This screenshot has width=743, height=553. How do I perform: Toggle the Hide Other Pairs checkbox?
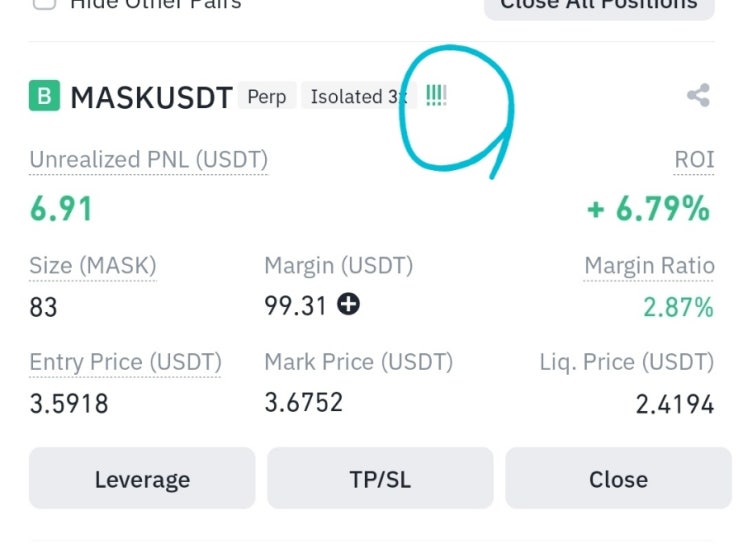[x=44, y=3]
